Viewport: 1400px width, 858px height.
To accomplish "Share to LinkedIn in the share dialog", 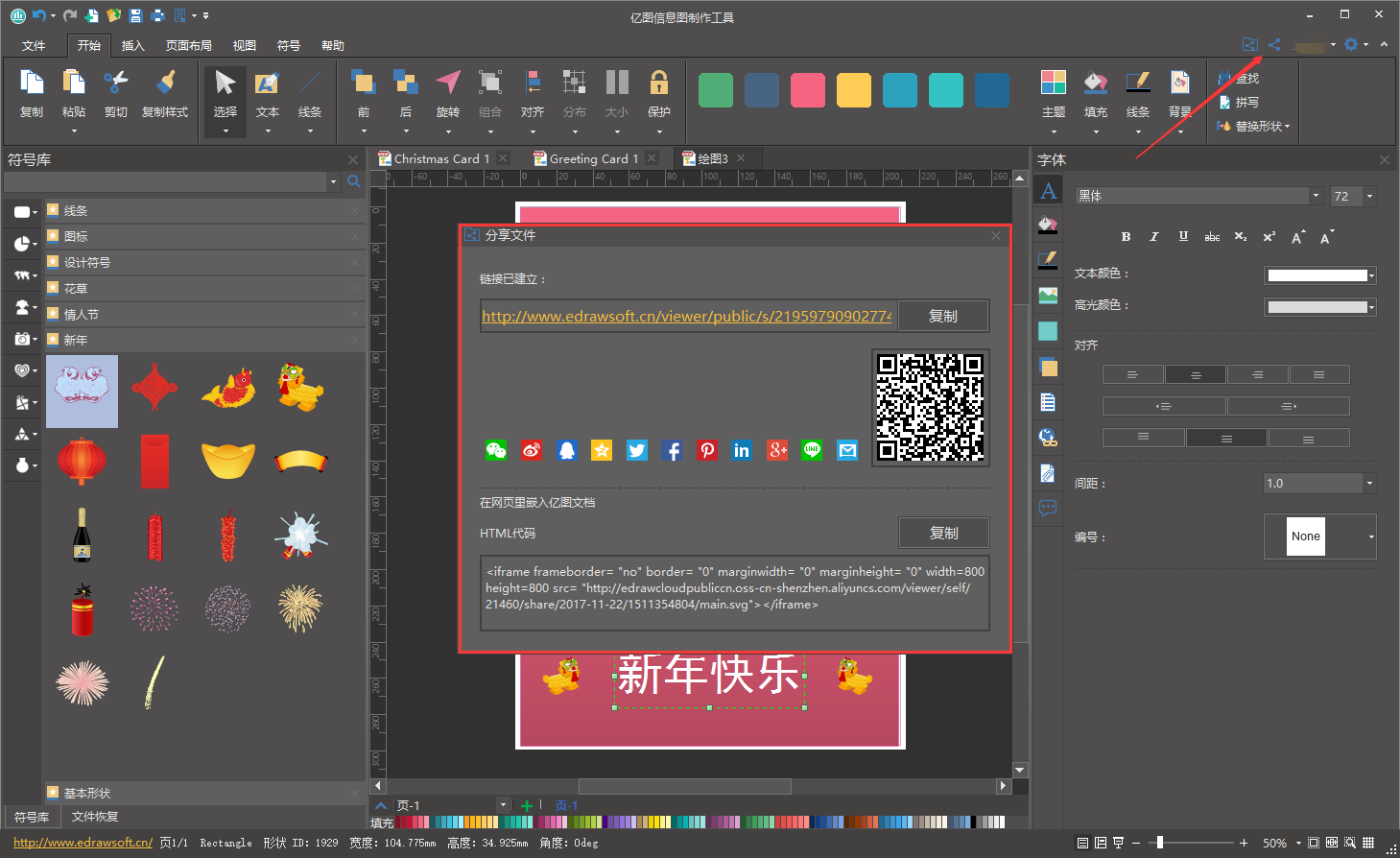I will coord(742,450).
